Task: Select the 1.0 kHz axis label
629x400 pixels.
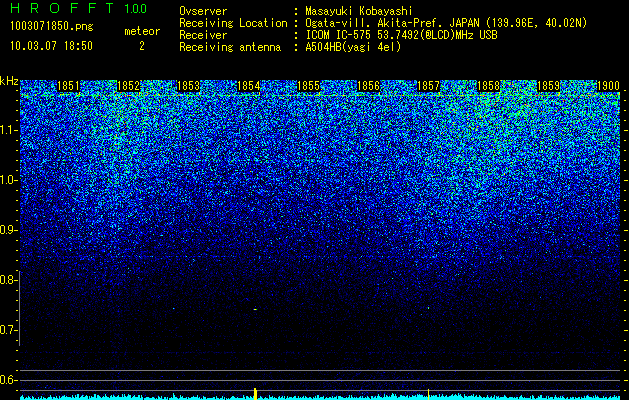Action: [x=8, y=180]
